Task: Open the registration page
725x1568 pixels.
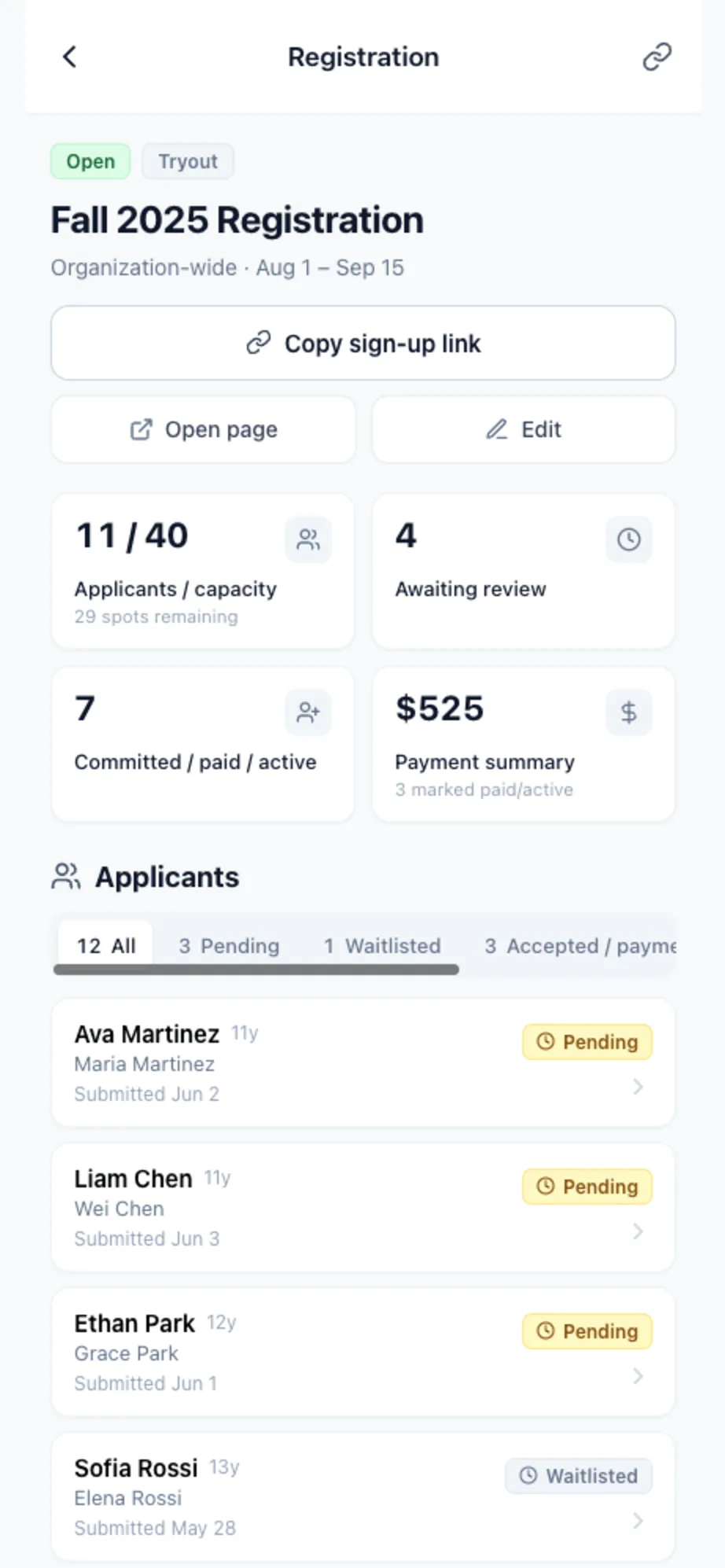Action: 203,429
